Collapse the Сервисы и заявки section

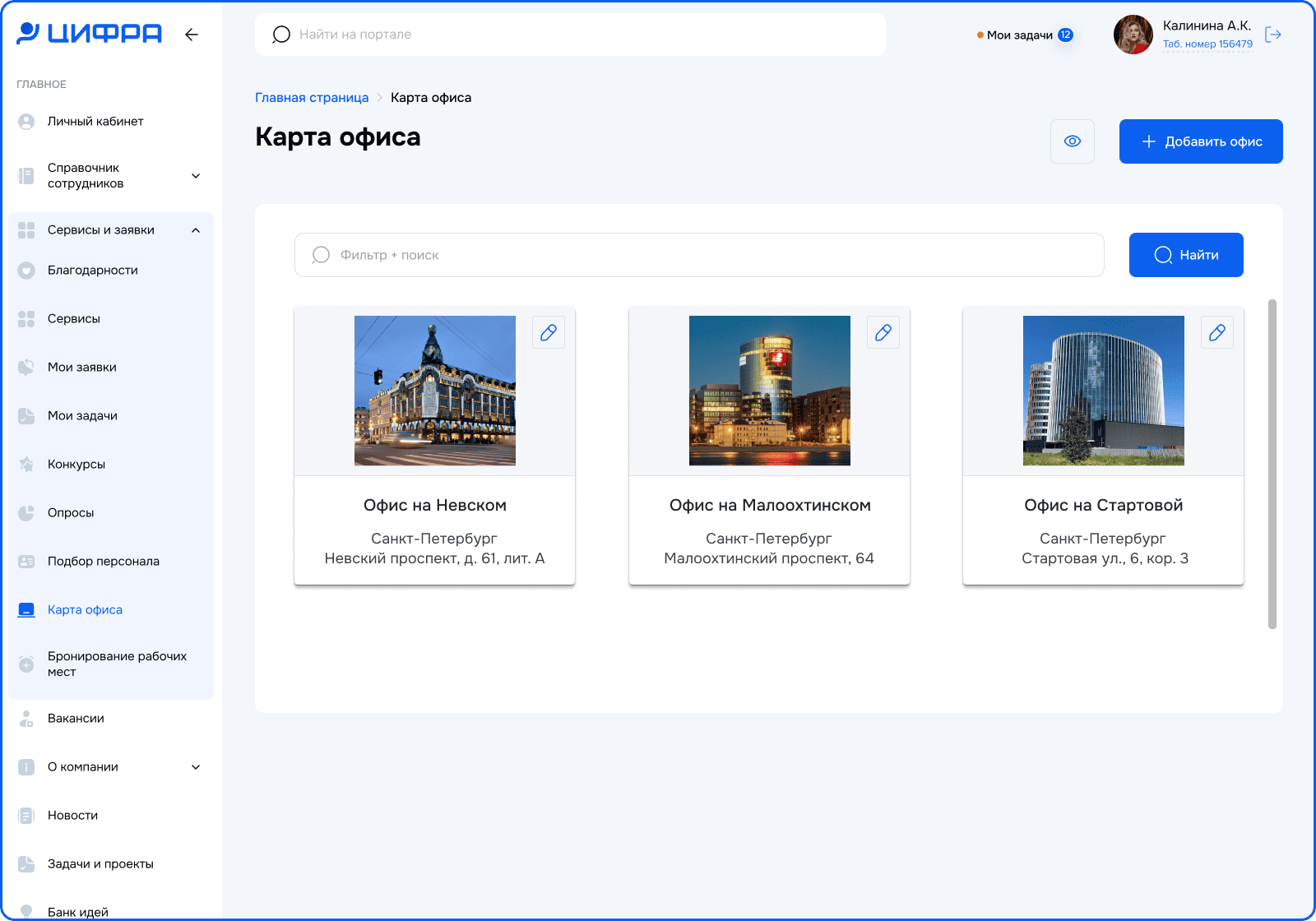pos(195,230)
